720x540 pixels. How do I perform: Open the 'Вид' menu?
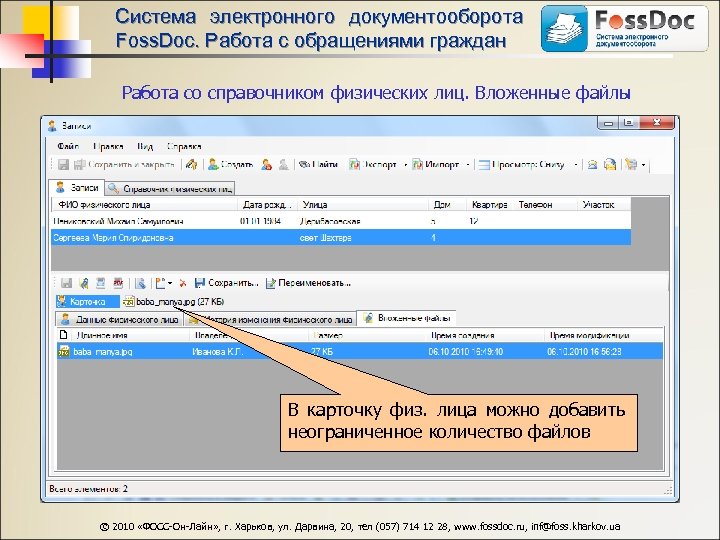(145, 146)
